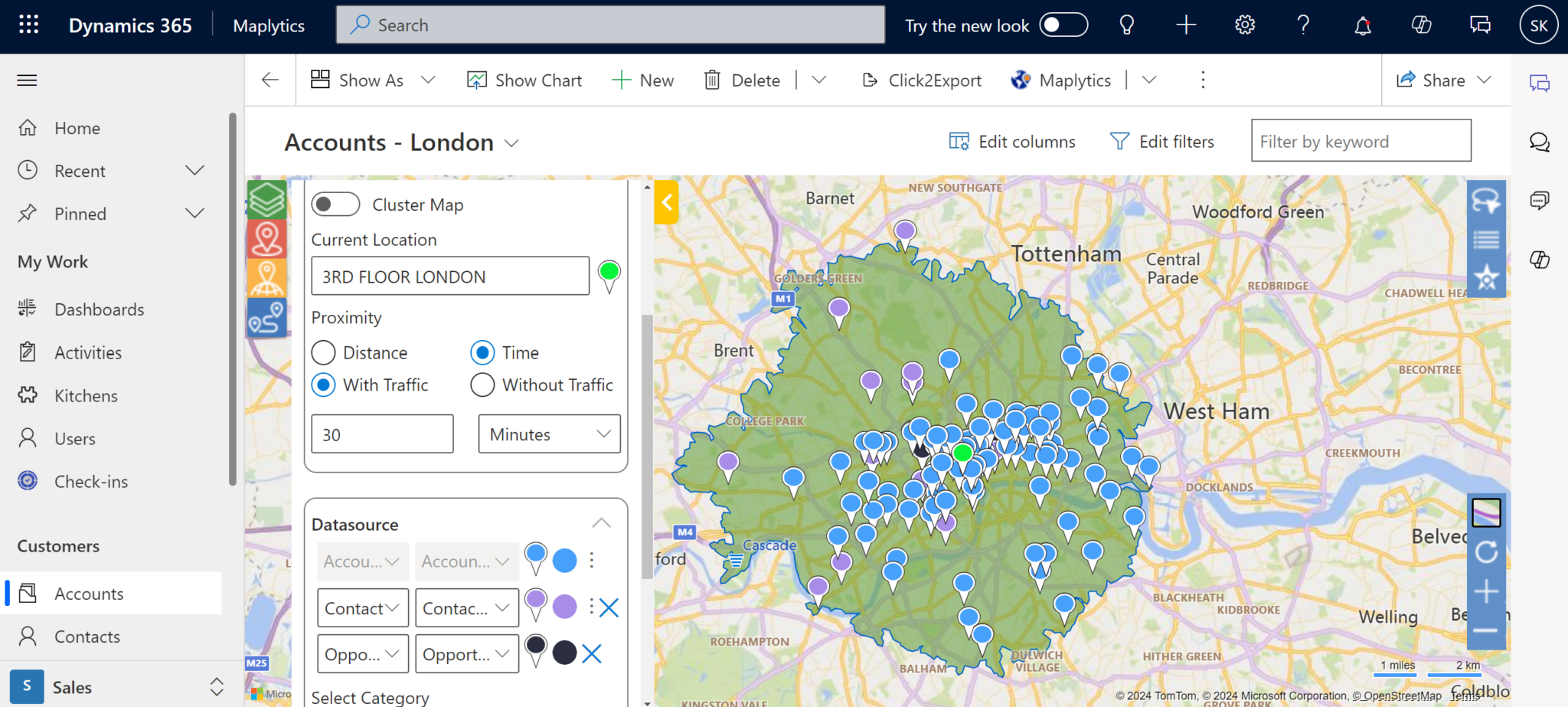Choose the Without Traffic option
Image resolution: width=1568 pixels, height=707 pixels.
[x=482, y=385]
